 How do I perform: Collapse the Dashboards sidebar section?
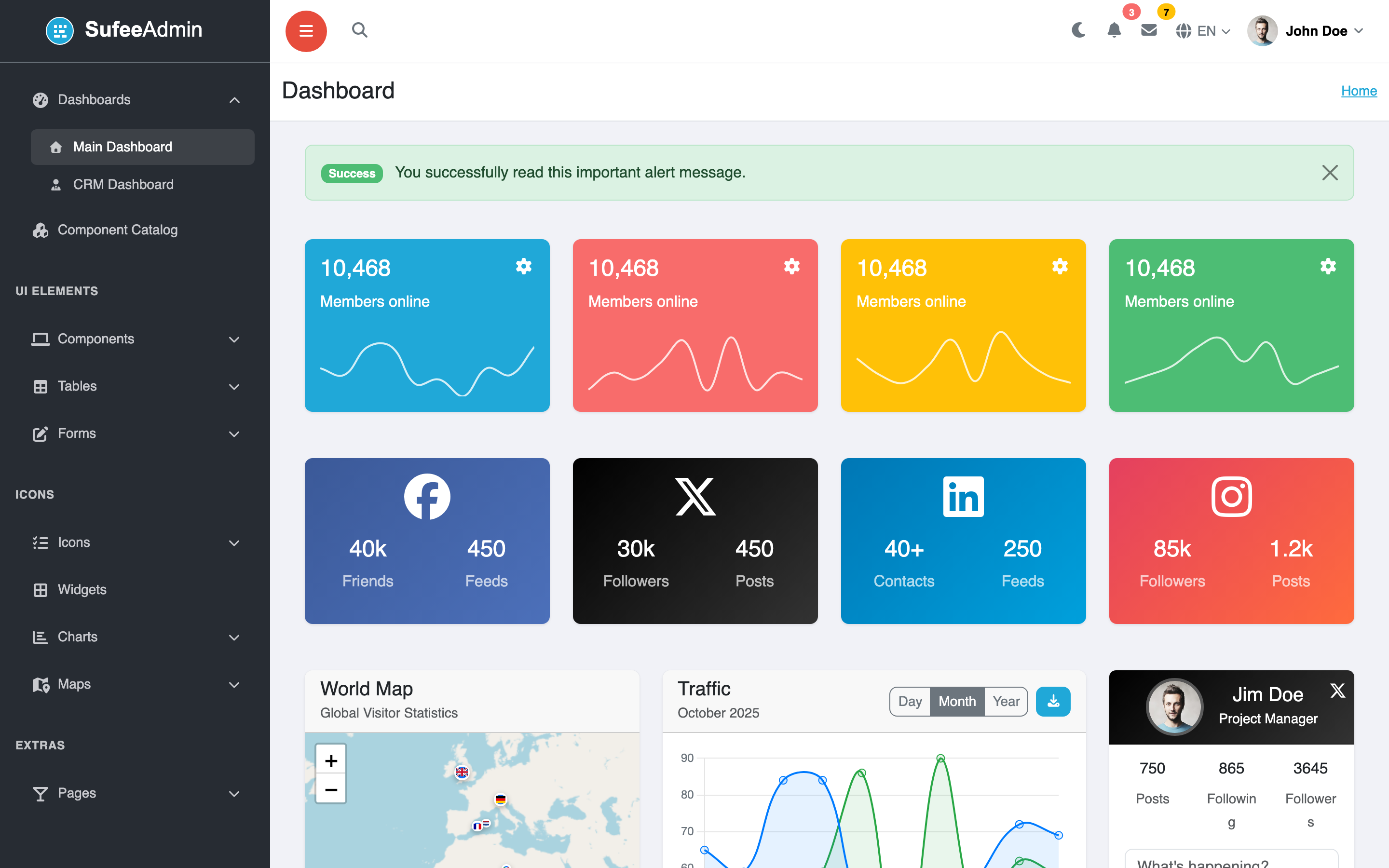(x=136, y=100)
